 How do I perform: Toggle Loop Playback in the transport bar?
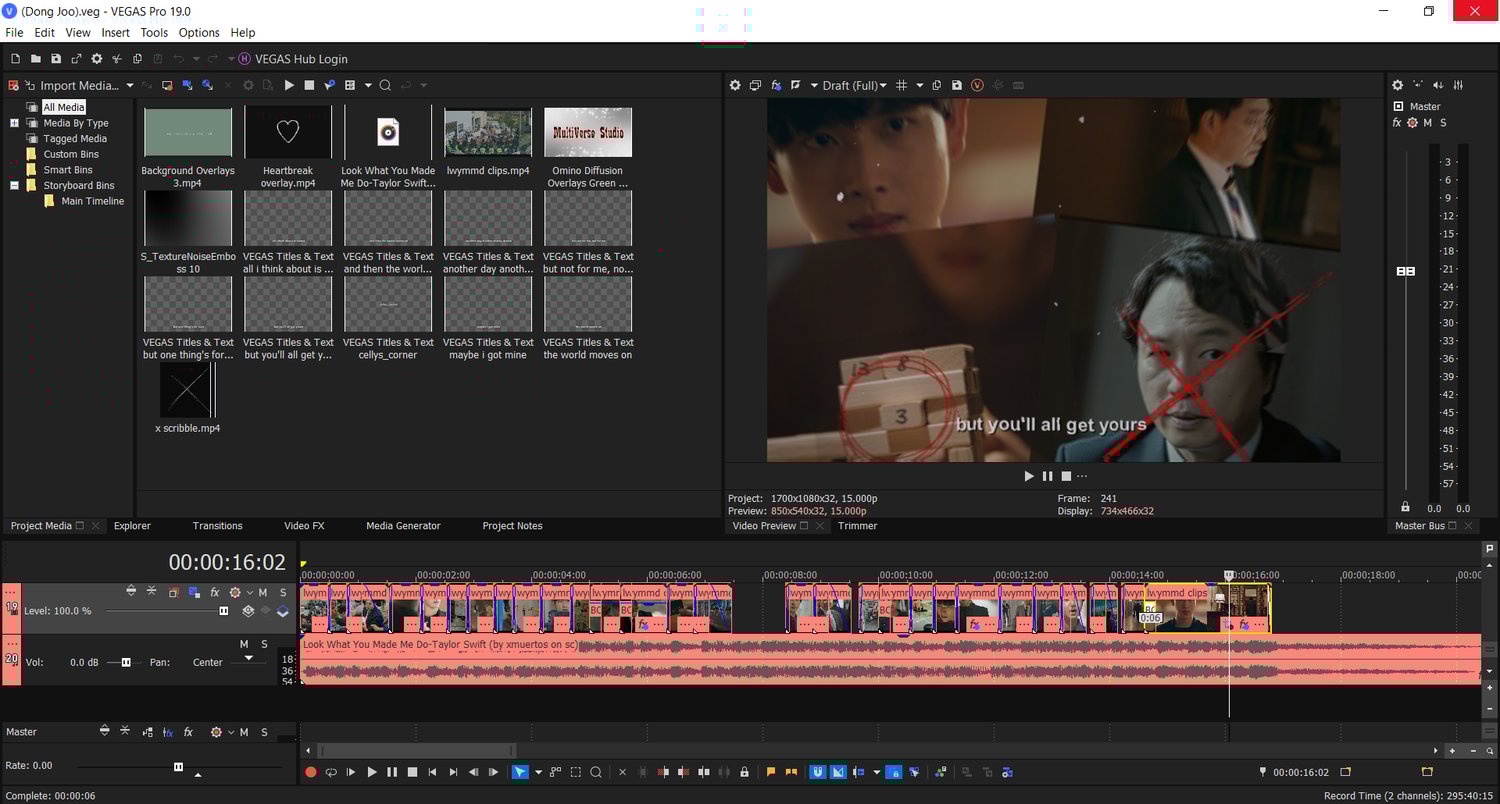click(331, 772)
